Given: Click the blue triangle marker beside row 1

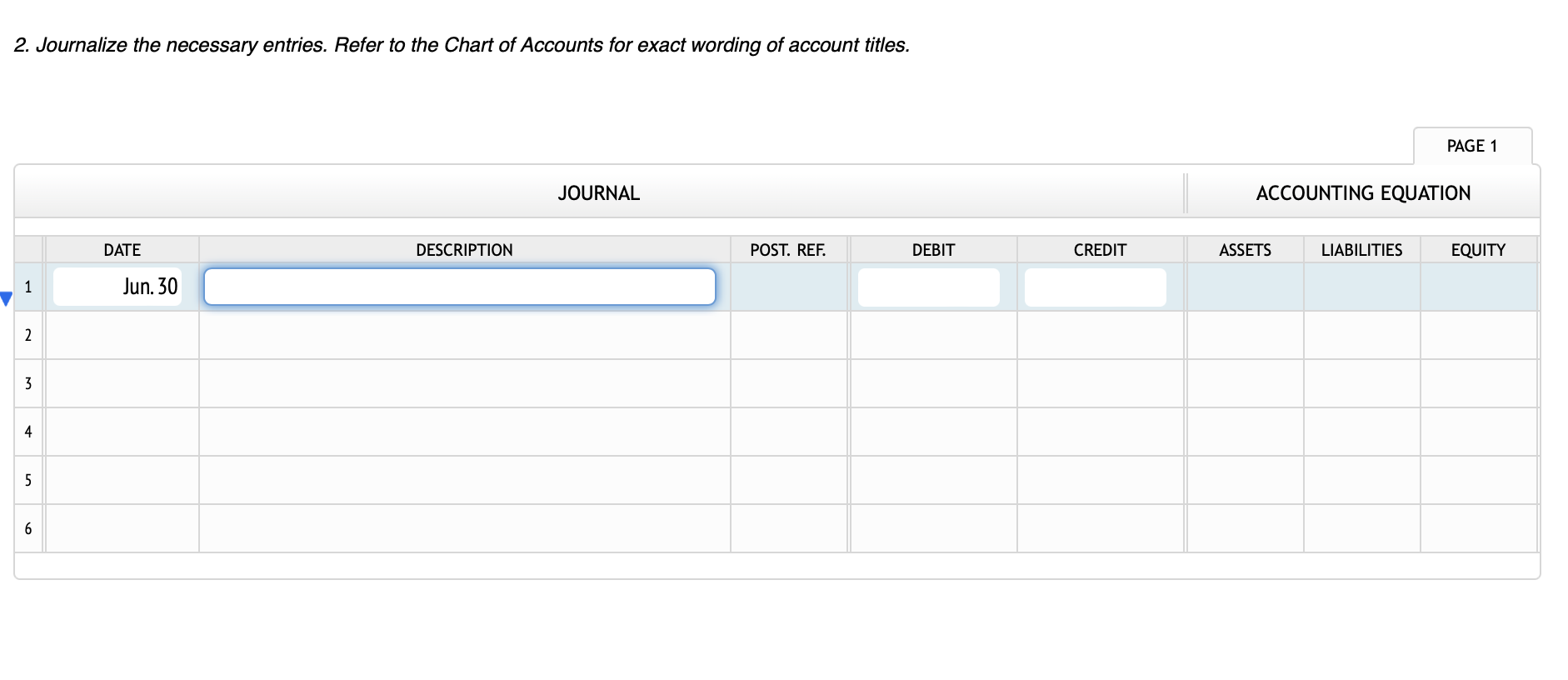Looking at the screenshot, I should point(6,298).
